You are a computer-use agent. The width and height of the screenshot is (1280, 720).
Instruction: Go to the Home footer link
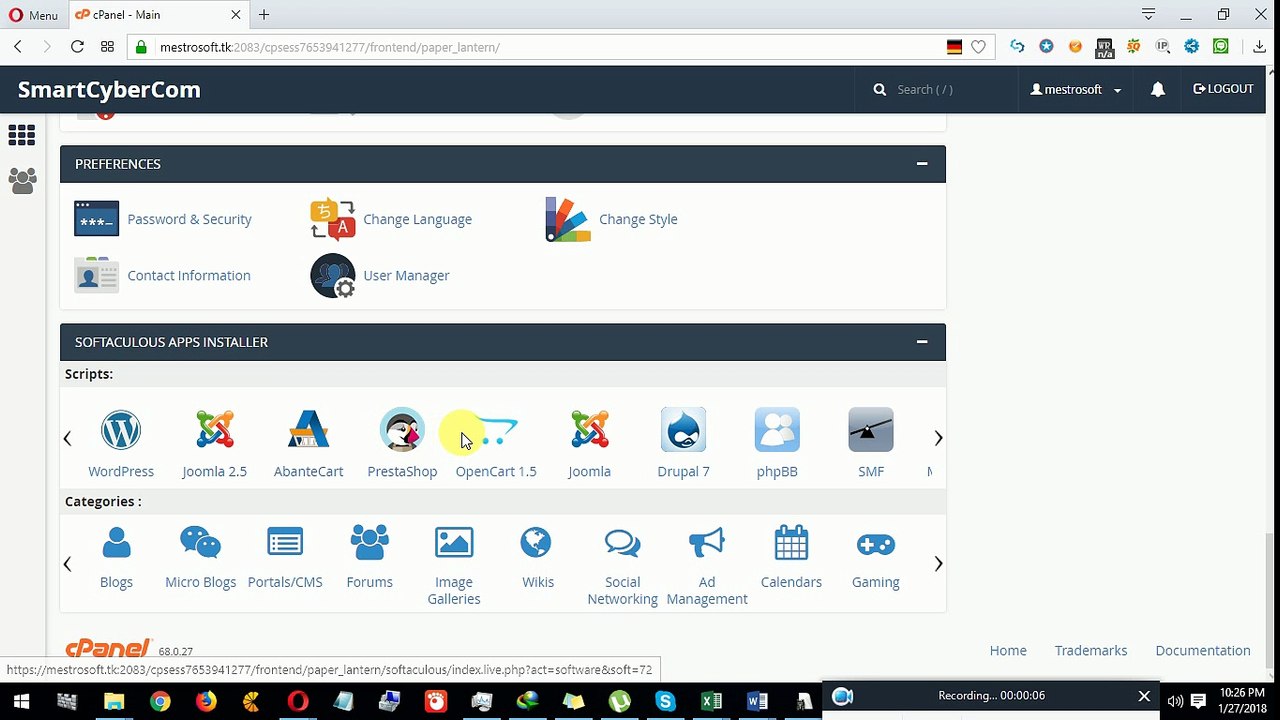(1008, 650)
